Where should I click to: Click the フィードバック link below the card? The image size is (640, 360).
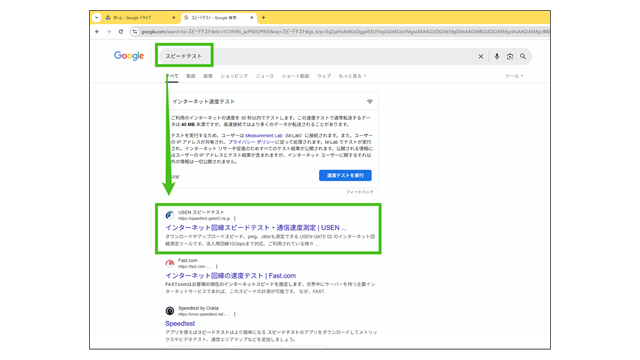tap(360, 192)
